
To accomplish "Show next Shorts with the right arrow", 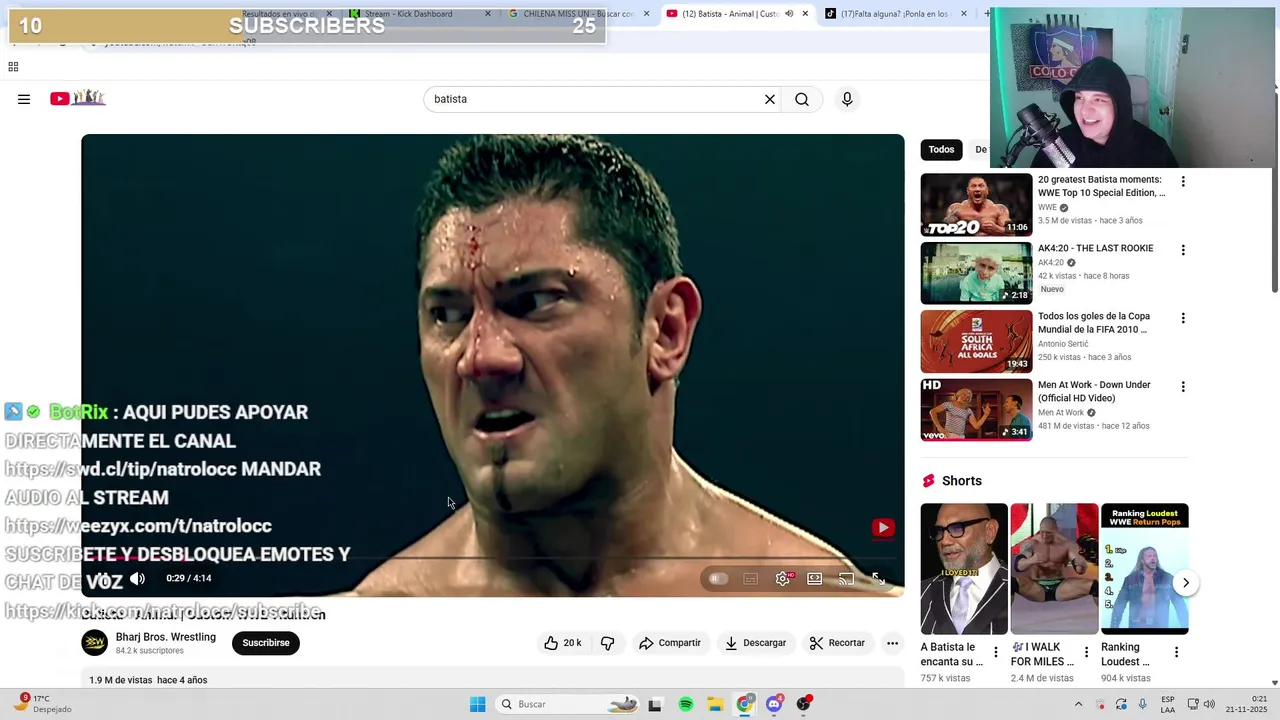I will click(1185, 583).
